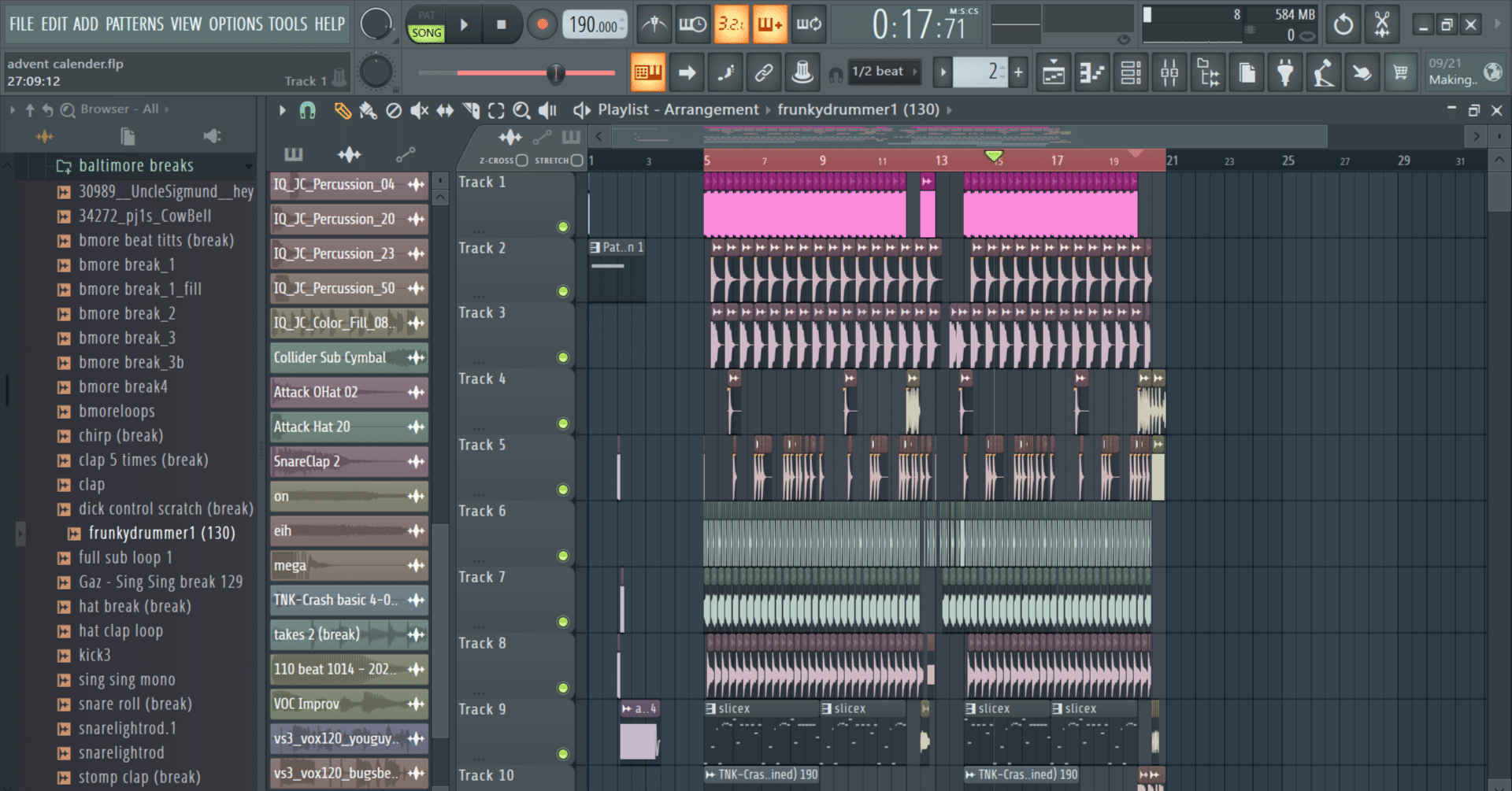This screenshot has height=791, width=1512.
Task: Click the plus button to add pattern
Action: [1018, 72]
